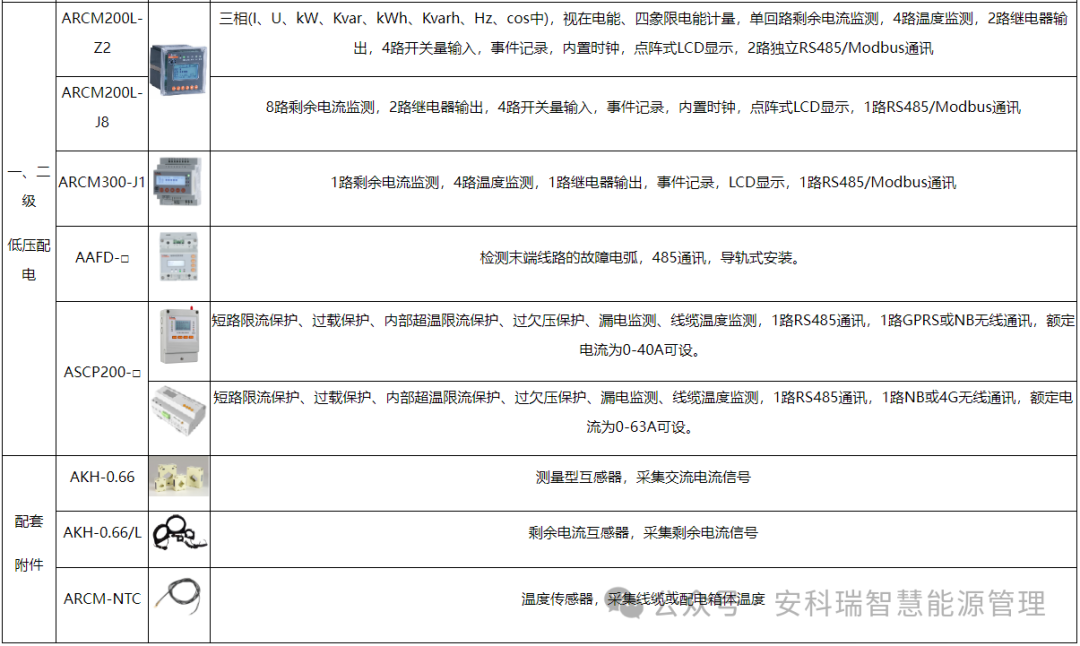Click the second ASCP200-□ device image

[179, 410]
